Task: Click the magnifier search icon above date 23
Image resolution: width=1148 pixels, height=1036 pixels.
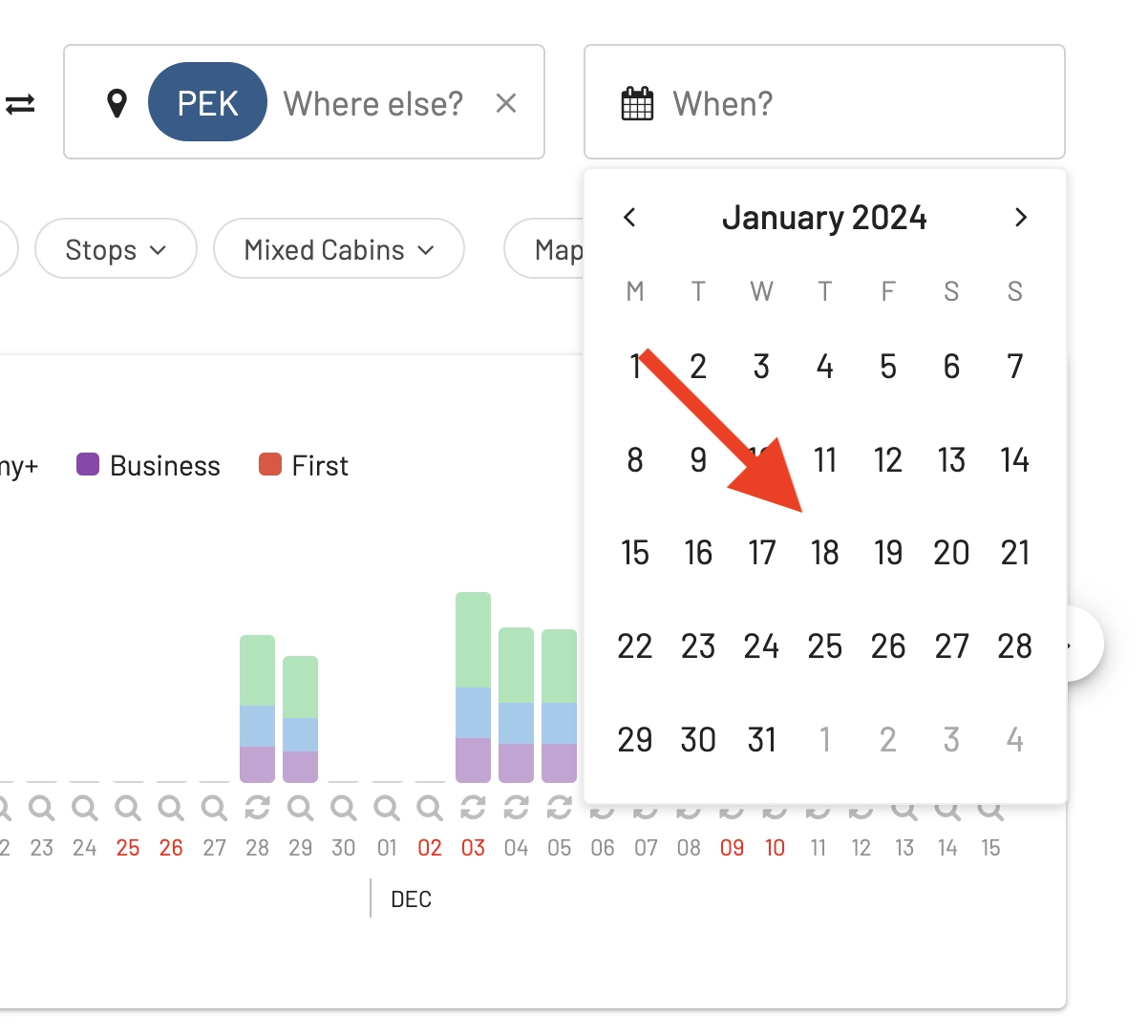Action: (41, 808)
